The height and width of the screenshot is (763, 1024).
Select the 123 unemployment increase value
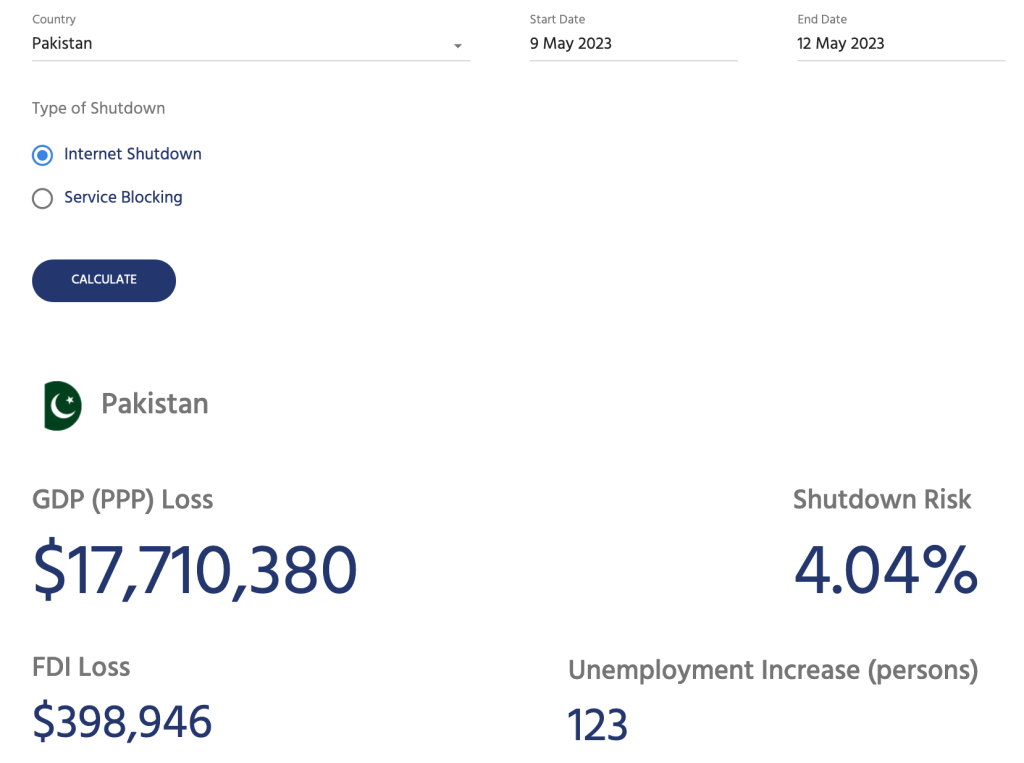point(597,725)
